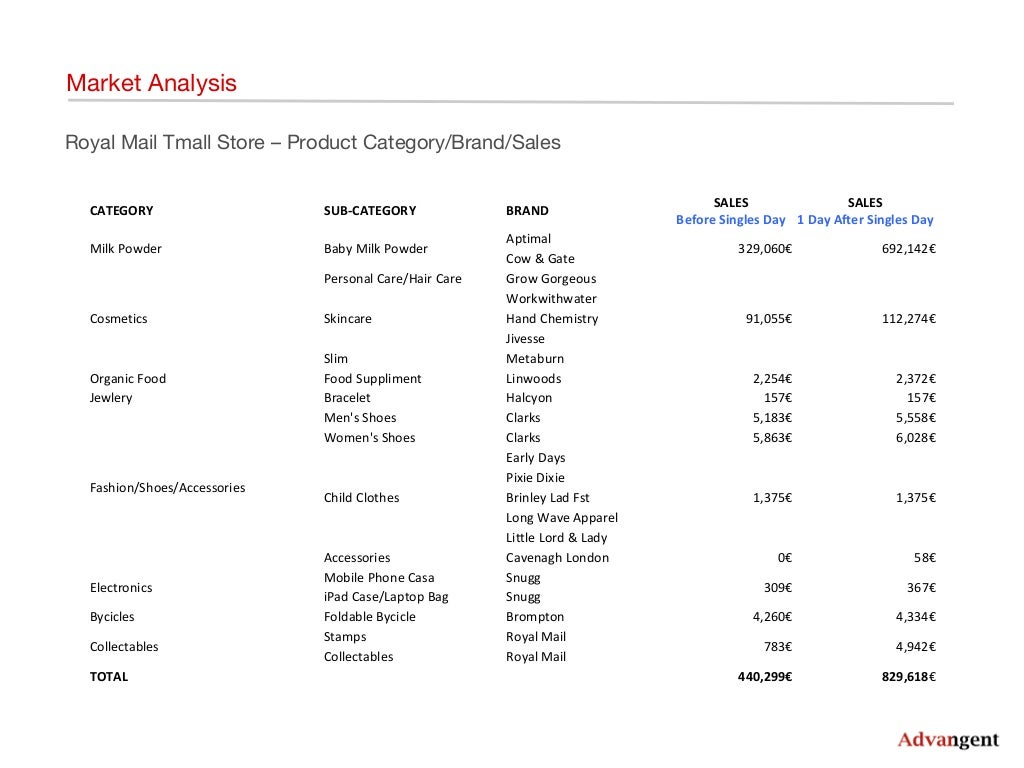The image size is (1024, 768).
Task: Click the Workwithwater brand
Action: 551,299
